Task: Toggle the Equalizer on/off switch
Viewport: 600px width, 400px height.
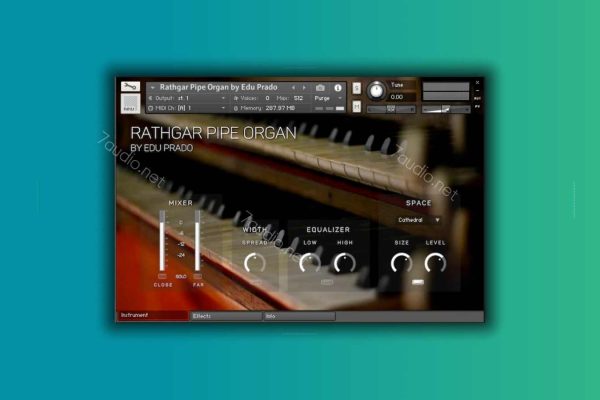Action: 327,282
